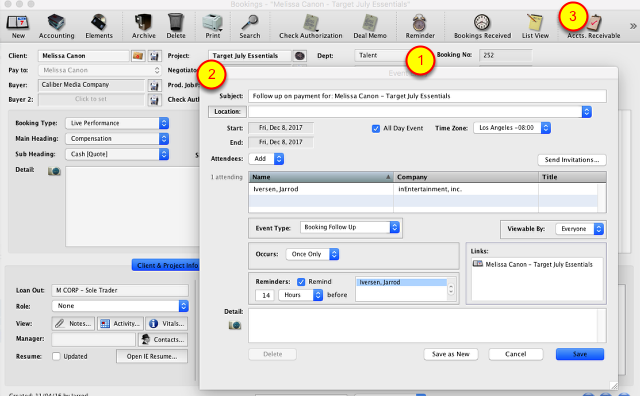Open the Role dropdown
The width and height of the screenshot is (640, 396).
pyautogui.click(x=120, y=306)
